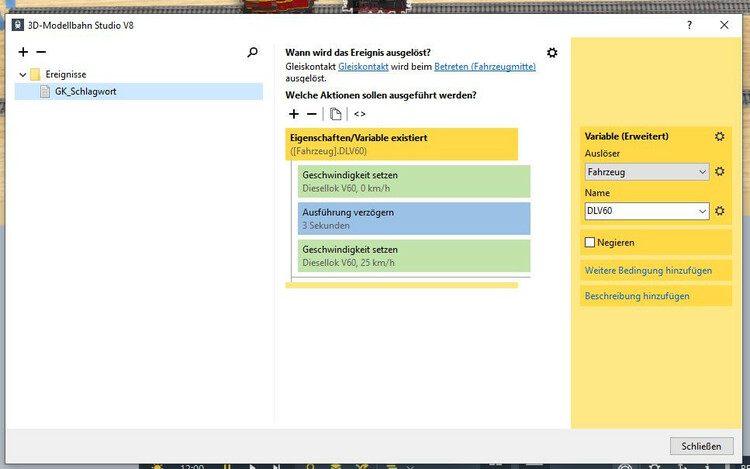
Task: Add a new event with the plus icon
Action: tap(23, 52)
